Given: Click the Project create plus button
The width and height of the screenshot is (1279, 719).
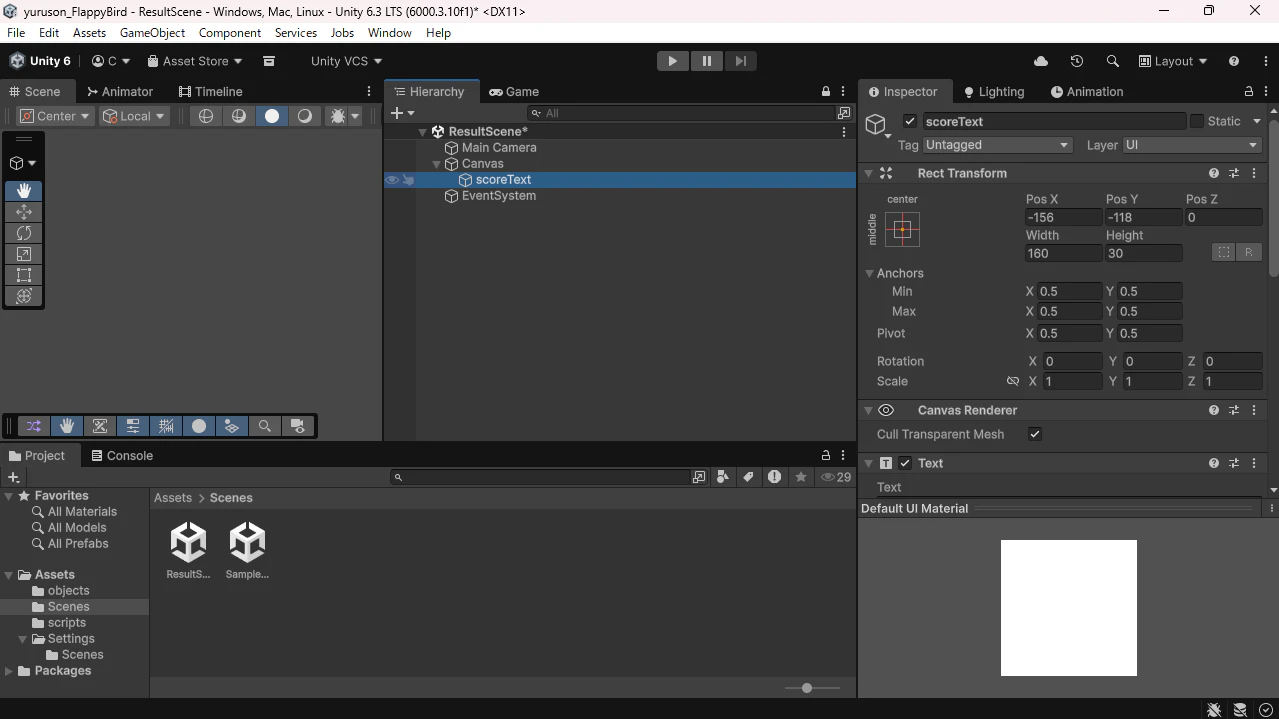Looking at the screenshot, I should [x=14, y=477].
